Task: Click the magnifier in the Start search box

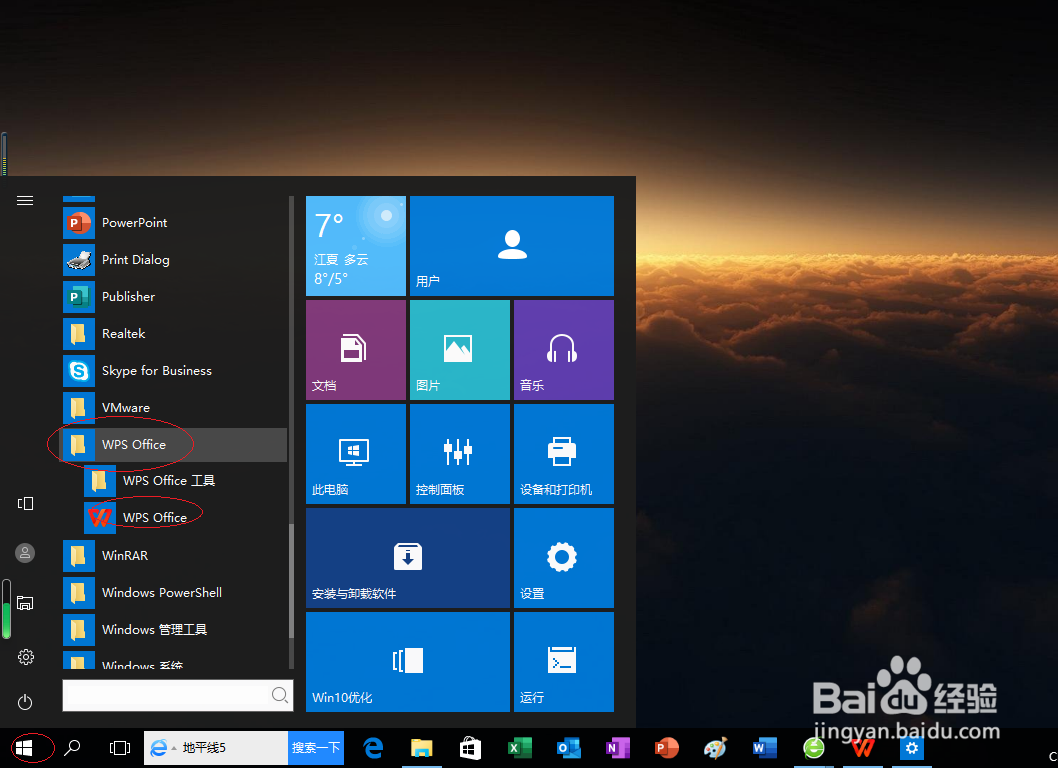Action: 279,694
